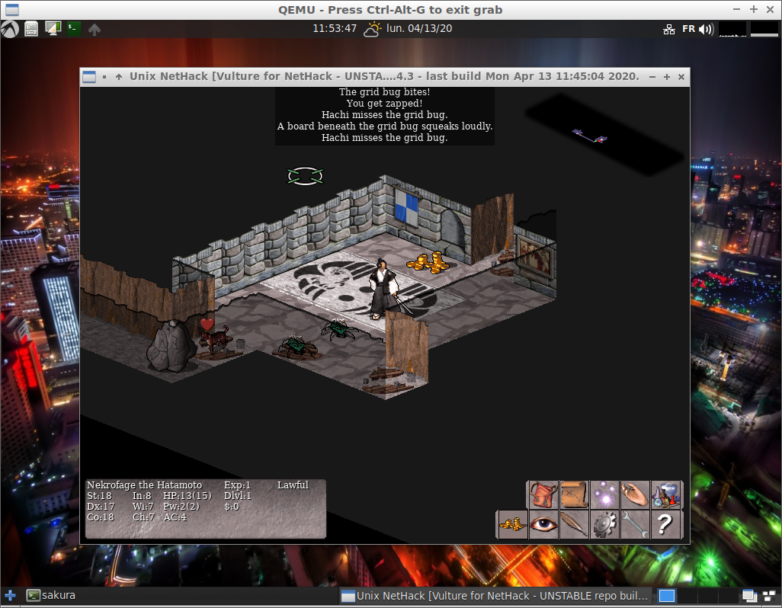Screen dimensions: 782x608
Task: Click the squeaky board message line
Action: coord(385,126)
